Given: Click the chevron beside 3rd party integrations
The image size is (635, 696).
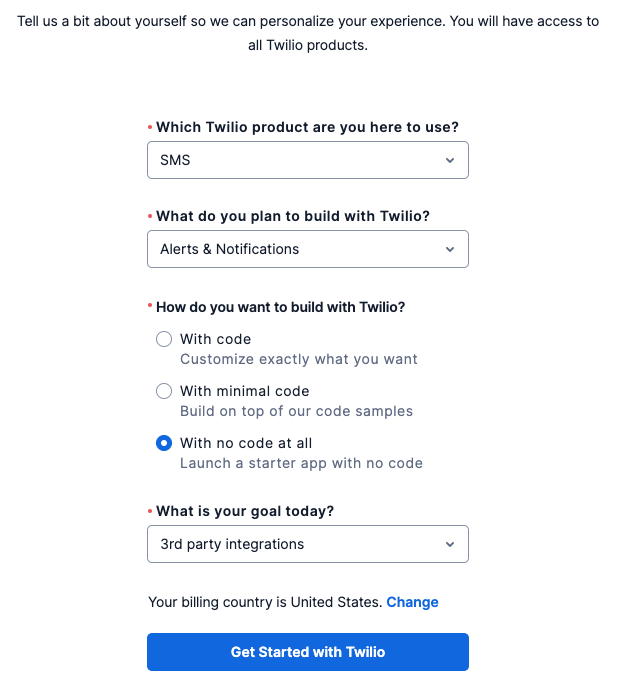Looking at the screenshot, I should tap(450, 544).
